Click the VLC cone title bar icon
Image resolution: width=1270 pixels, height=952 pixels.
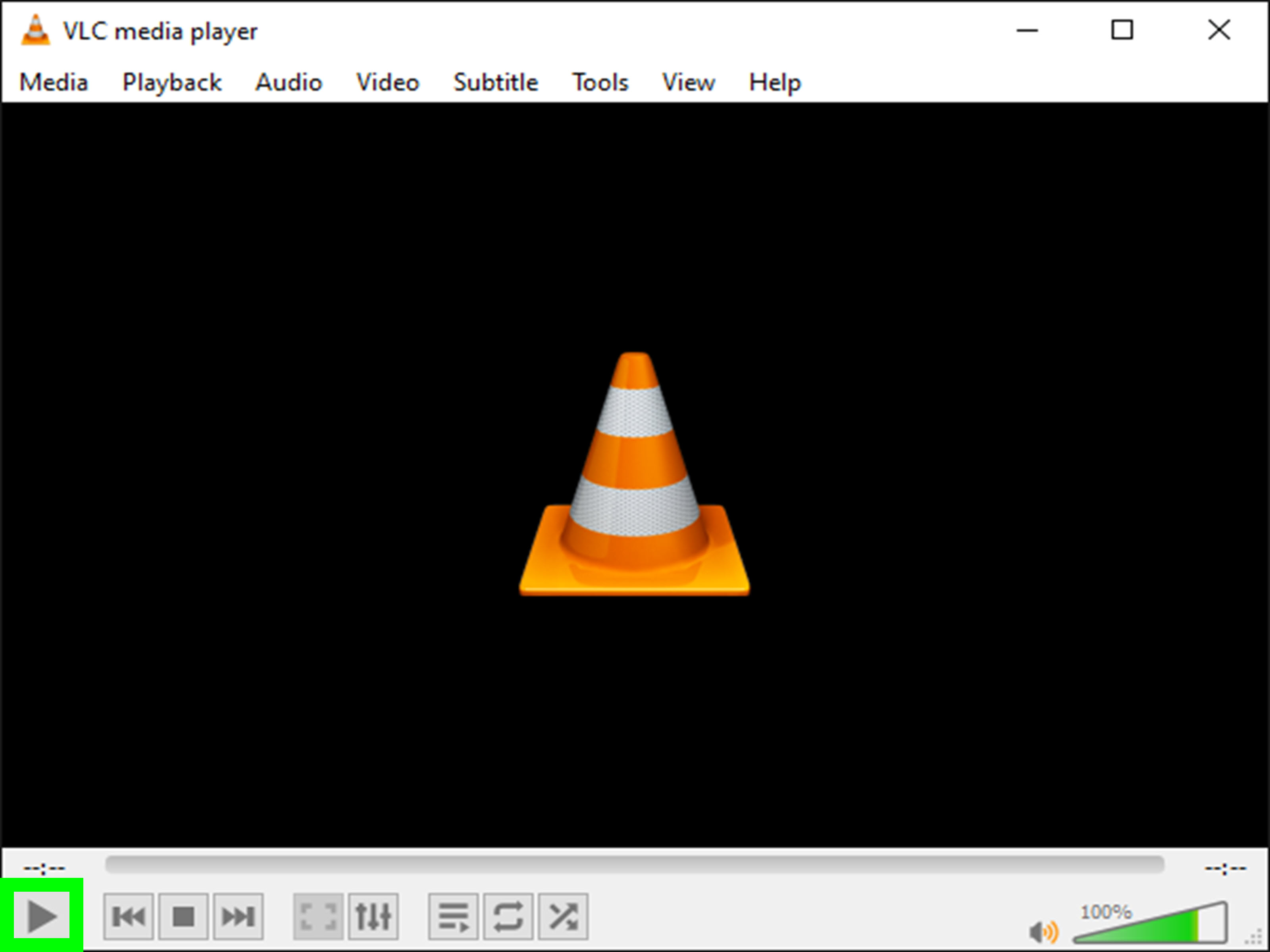coord(35,30)
